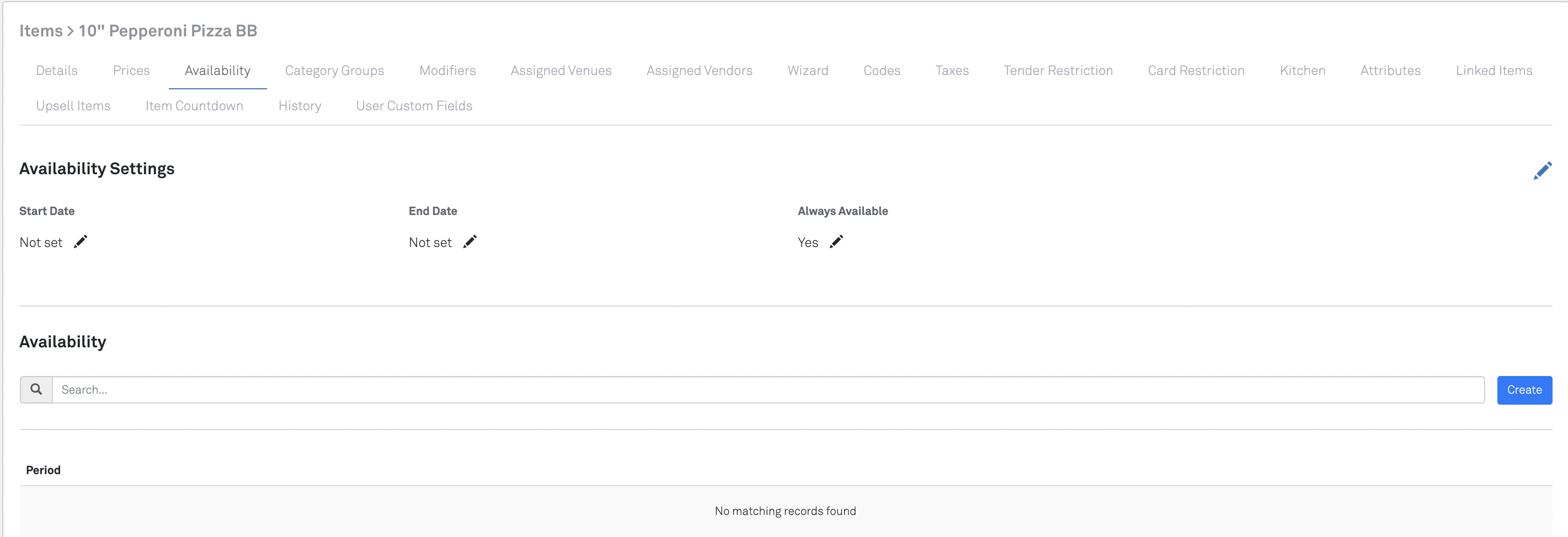Click the search magnifier icon
Screen dimensions: 1568x537
36,390
